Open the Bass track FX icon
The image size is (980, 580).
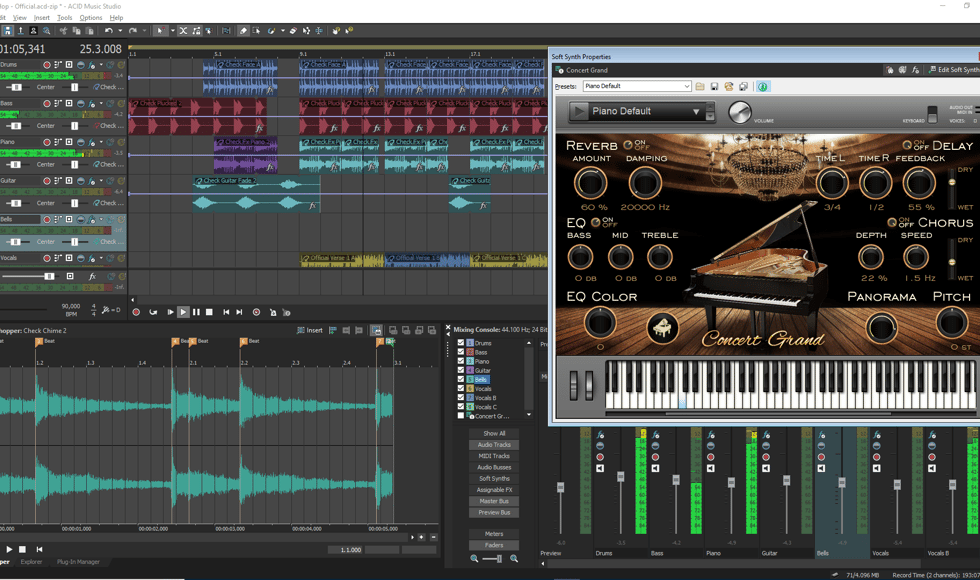pyautogui.click(x=91, y=103)
